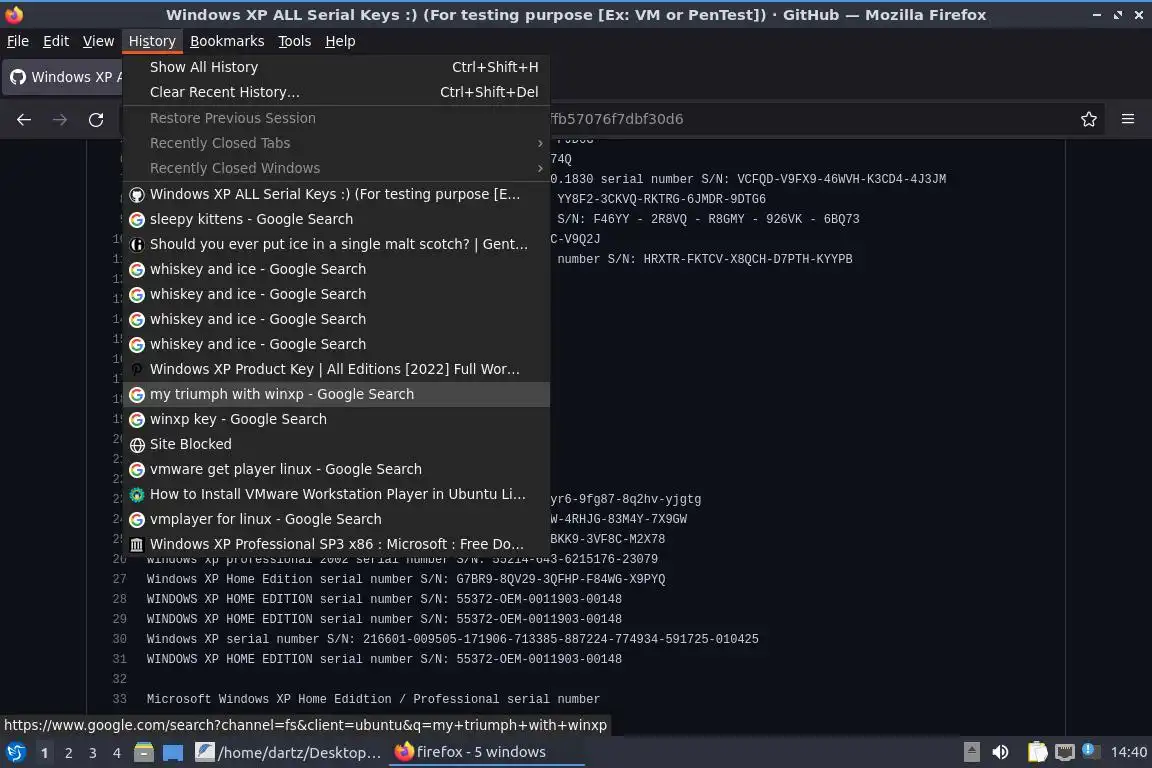Expand Recently Closed Tabs submenu
The height and width of the screenshot is (768, 1152).
pyautogui.click(x=336, y=143)
